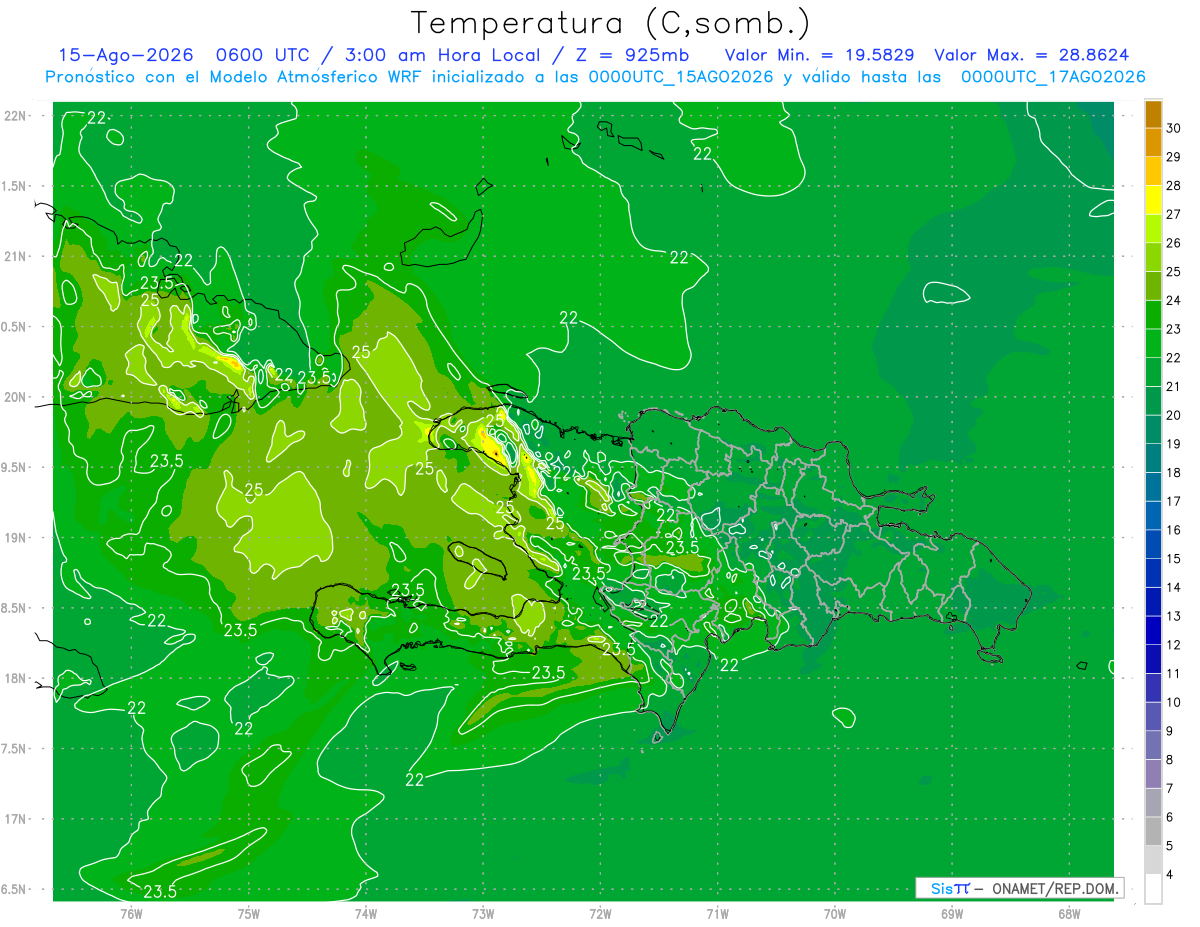The image size is (1200, 927).
Task: Click the '70W' longitude axis label
Action: pyautogui.click(x=835, y=913)
